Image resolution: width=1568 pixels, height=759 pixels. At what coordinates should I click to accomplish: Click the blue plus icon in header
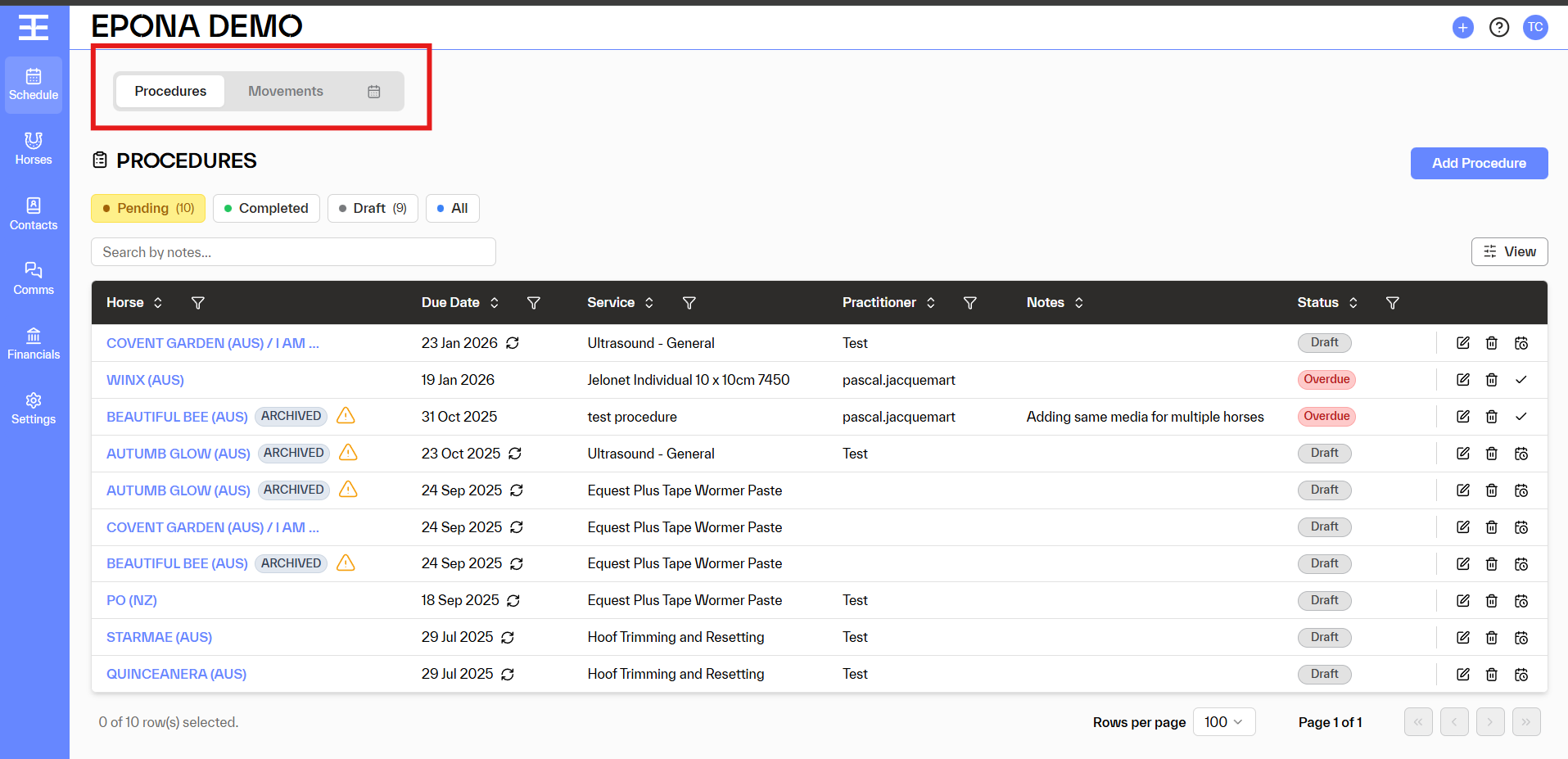1462,28
